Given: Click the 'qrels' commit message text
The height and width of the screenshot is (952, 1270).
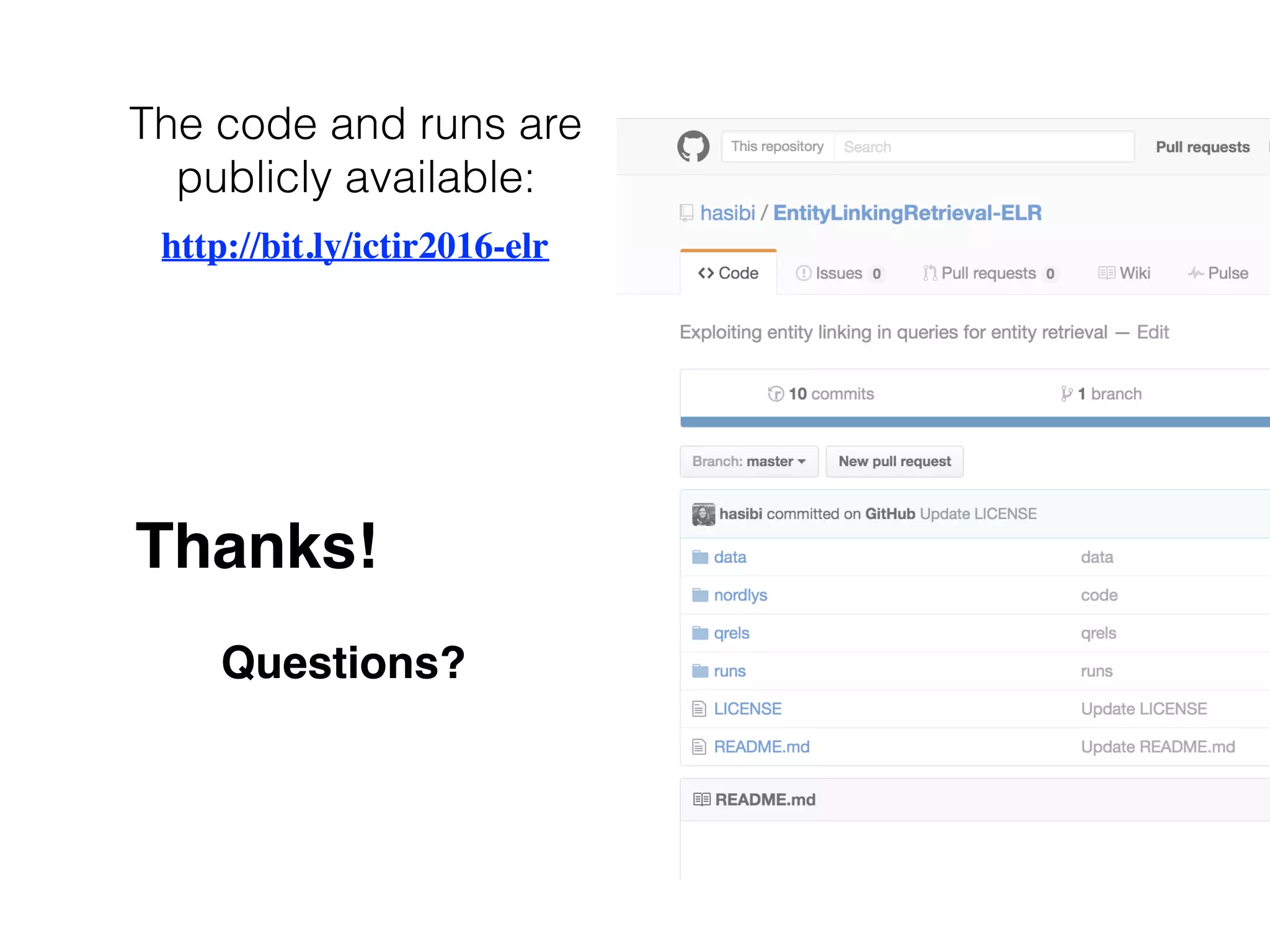Looking at the screenshot, I should tap(1098, 633).
